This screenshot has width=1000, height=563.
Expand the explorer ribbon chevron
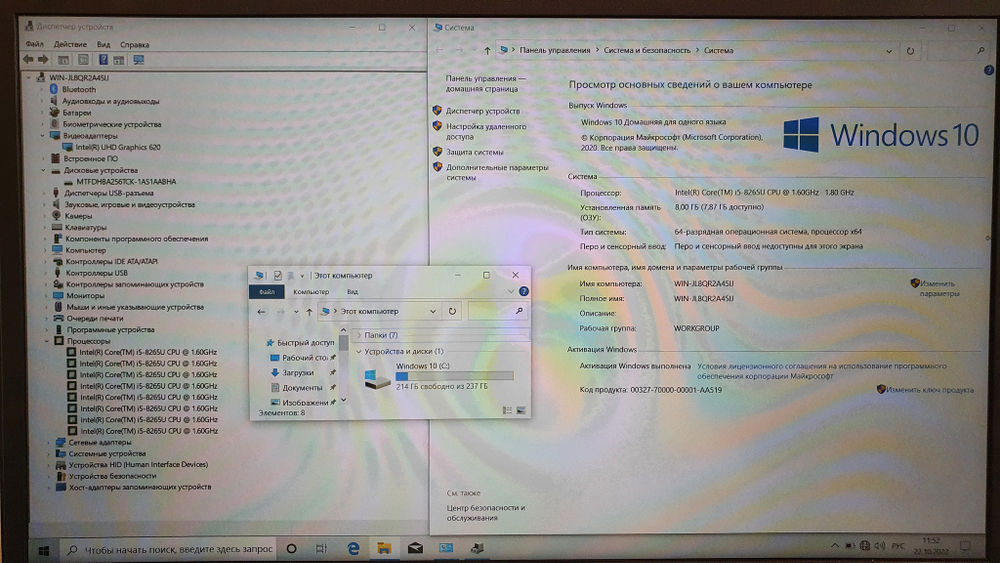(510, 291)
